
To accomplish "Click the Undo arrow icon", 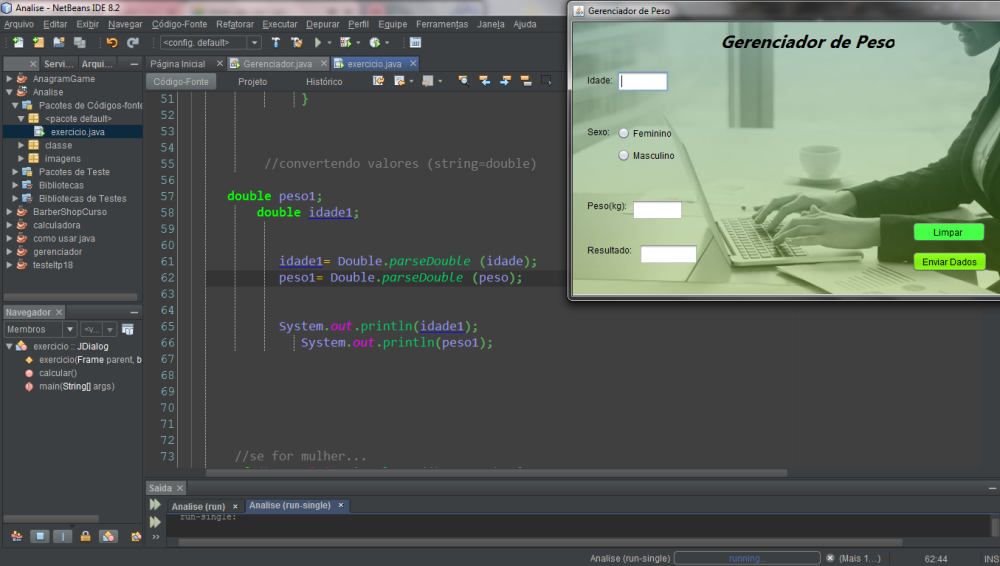I will click(x=112, y=43).
